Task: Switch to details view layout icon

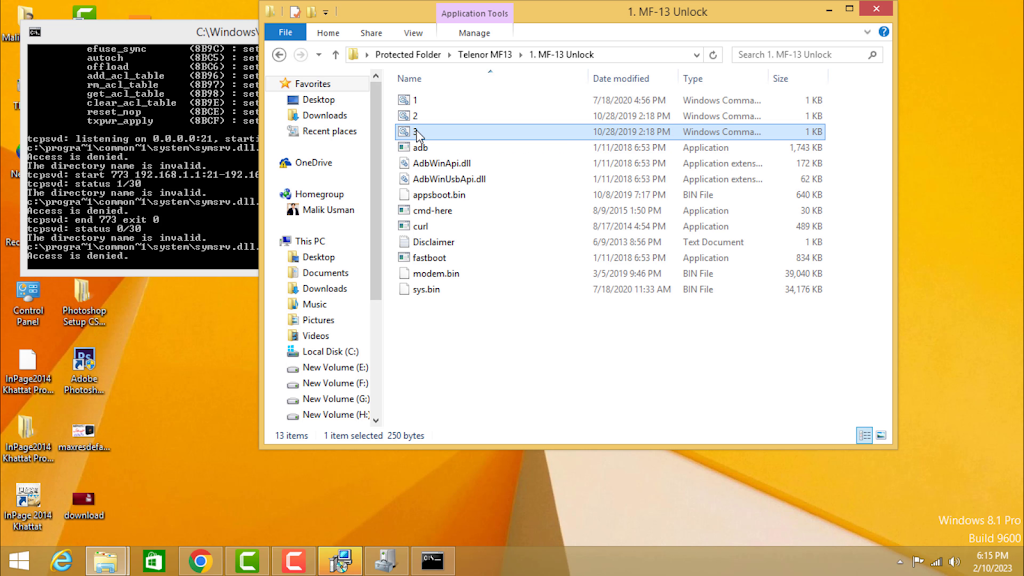Action: pos(864,436)
